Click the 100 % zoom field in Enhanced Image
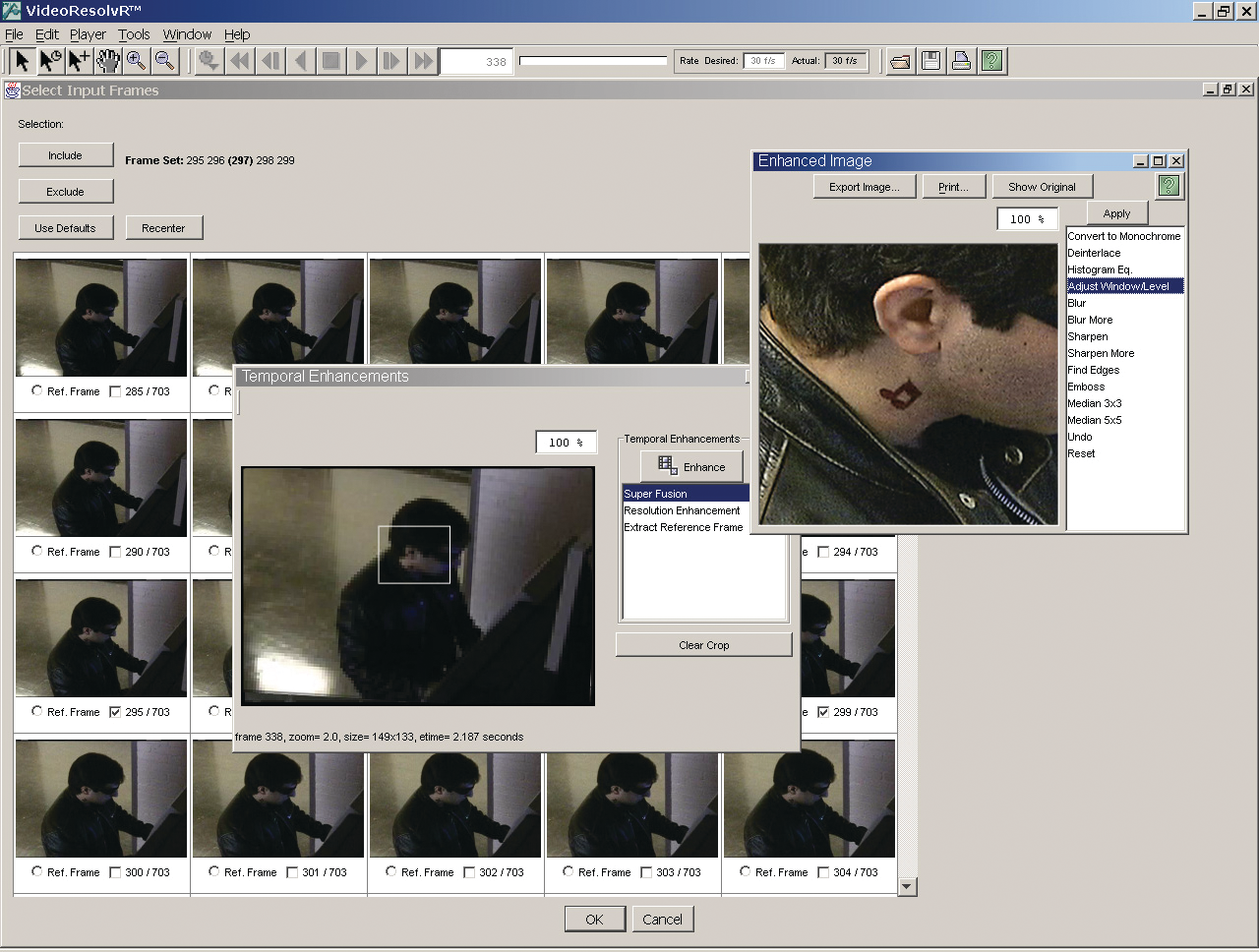This screenshot has width=1259, height=952. click(x=1027, y=218)
